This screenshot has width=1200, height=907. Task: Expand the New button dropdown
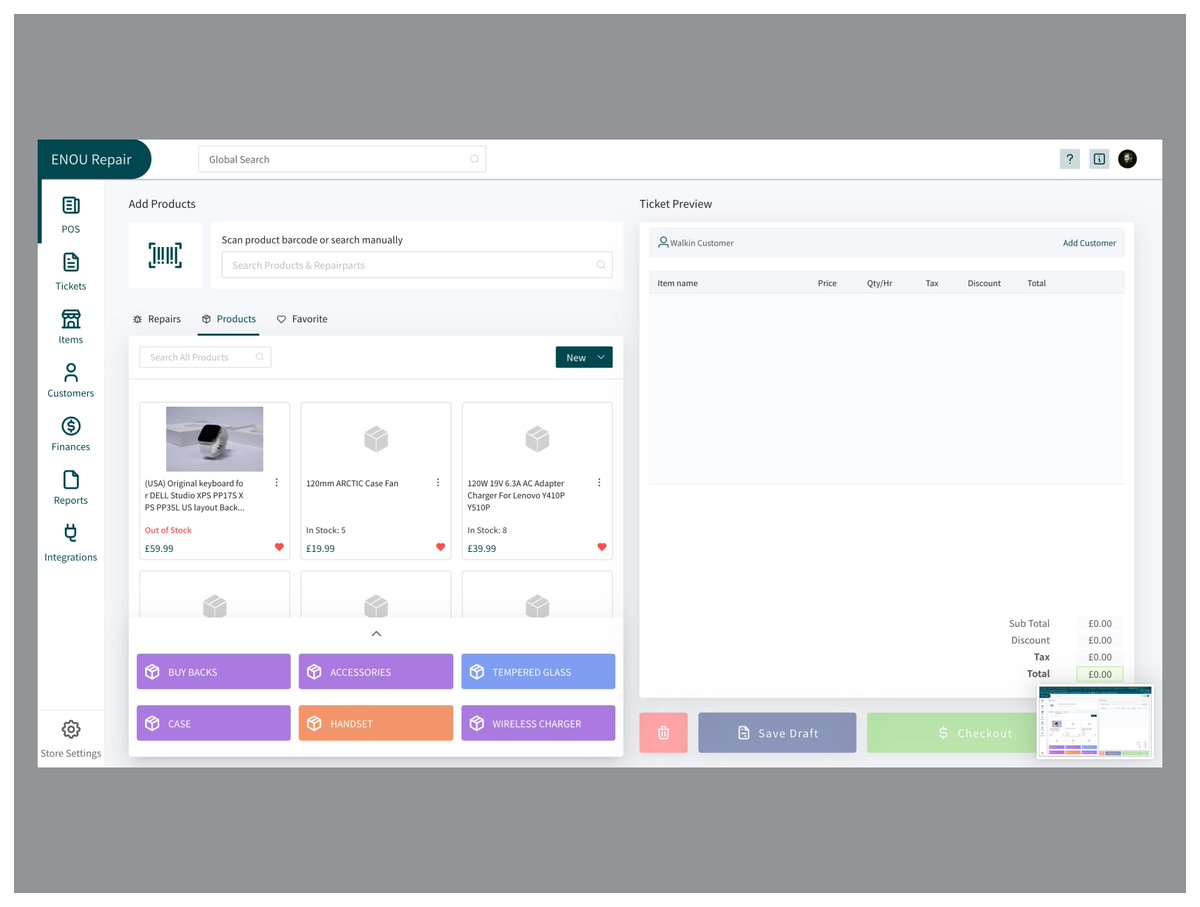point(601,357)
